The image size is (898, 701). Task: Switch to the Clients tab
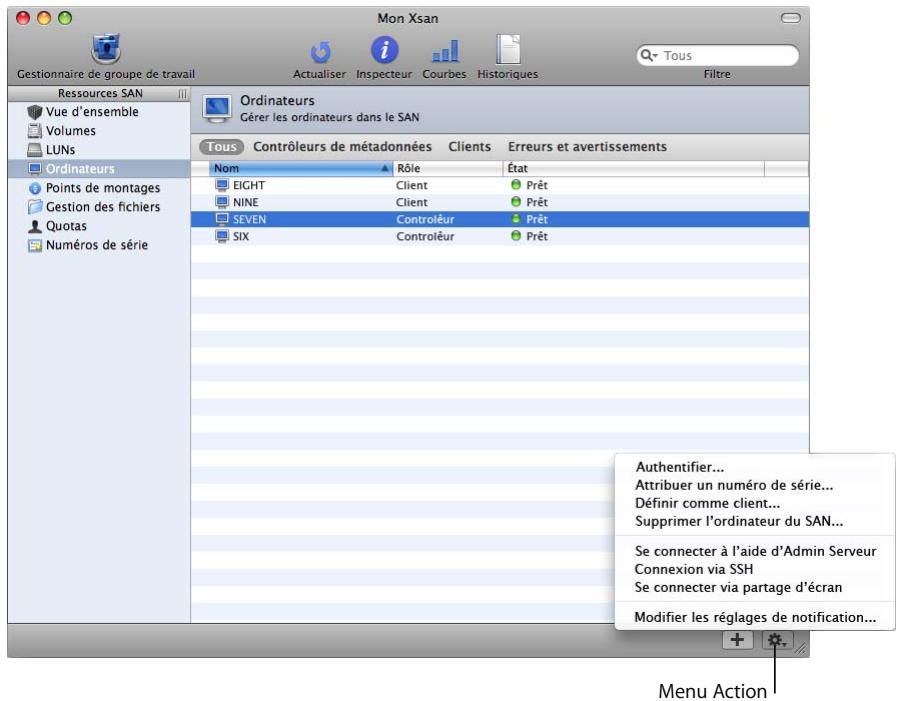[x=469, y=147]
